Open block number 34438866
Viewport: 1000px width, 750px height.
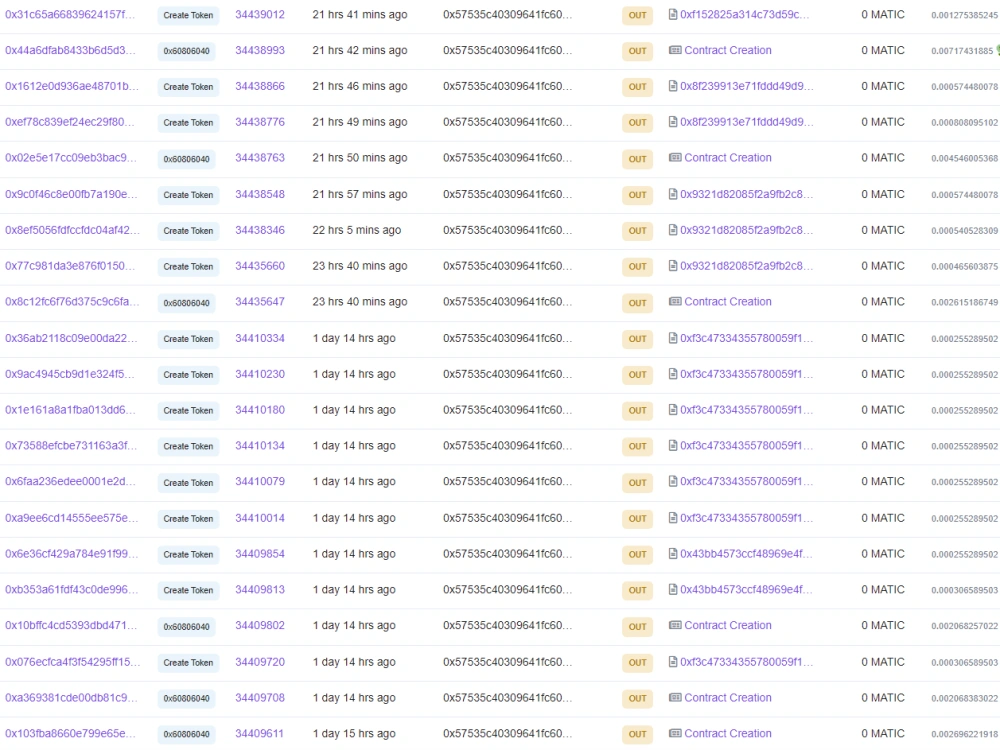[260, 85]
